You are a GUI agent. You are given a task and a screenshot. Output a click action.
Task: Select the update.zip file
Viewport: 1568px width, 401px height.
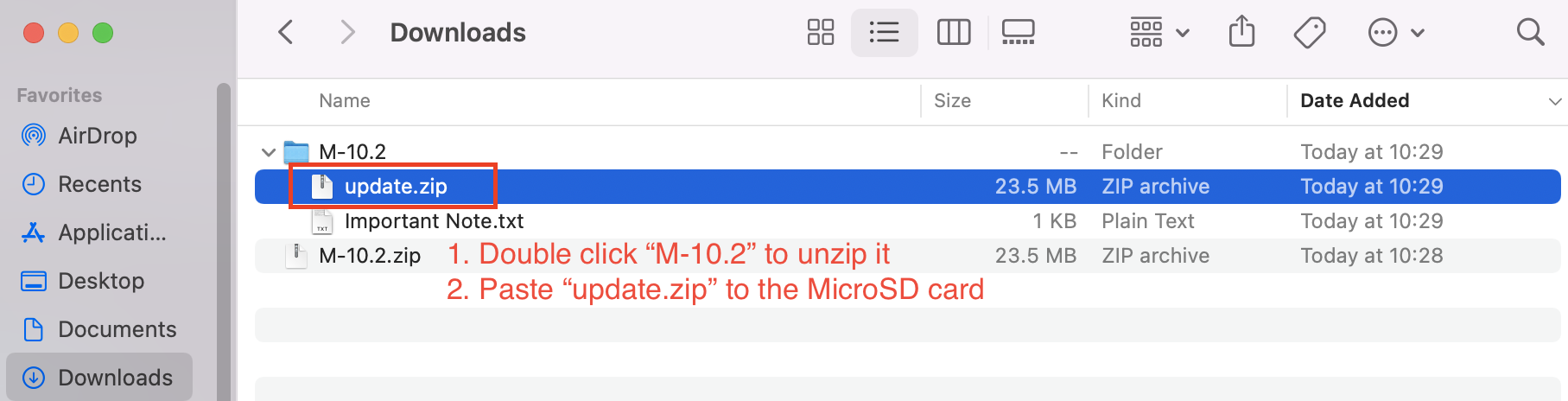(x=396, y=187)
